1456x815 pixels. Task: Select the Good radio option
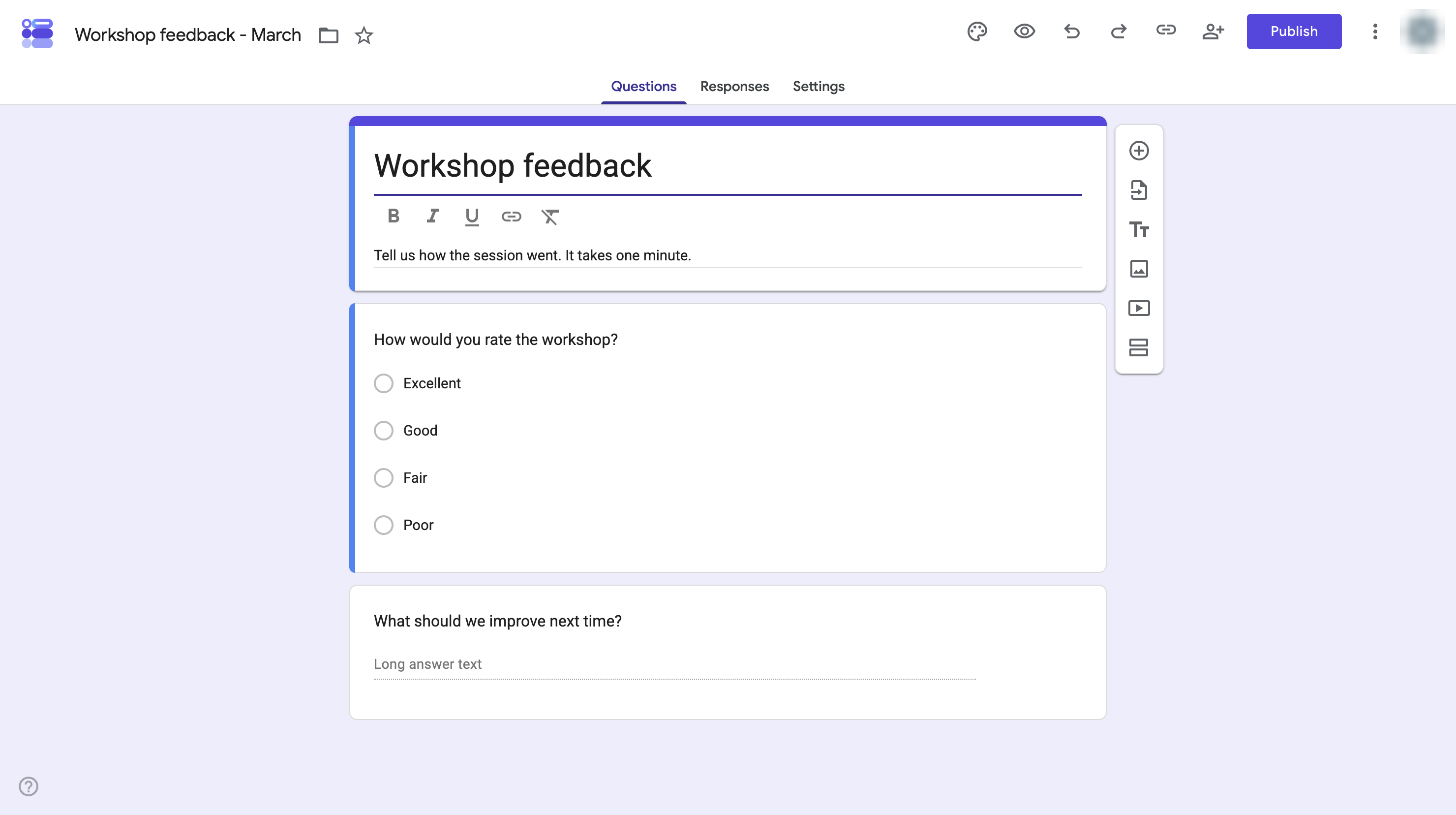383,431
